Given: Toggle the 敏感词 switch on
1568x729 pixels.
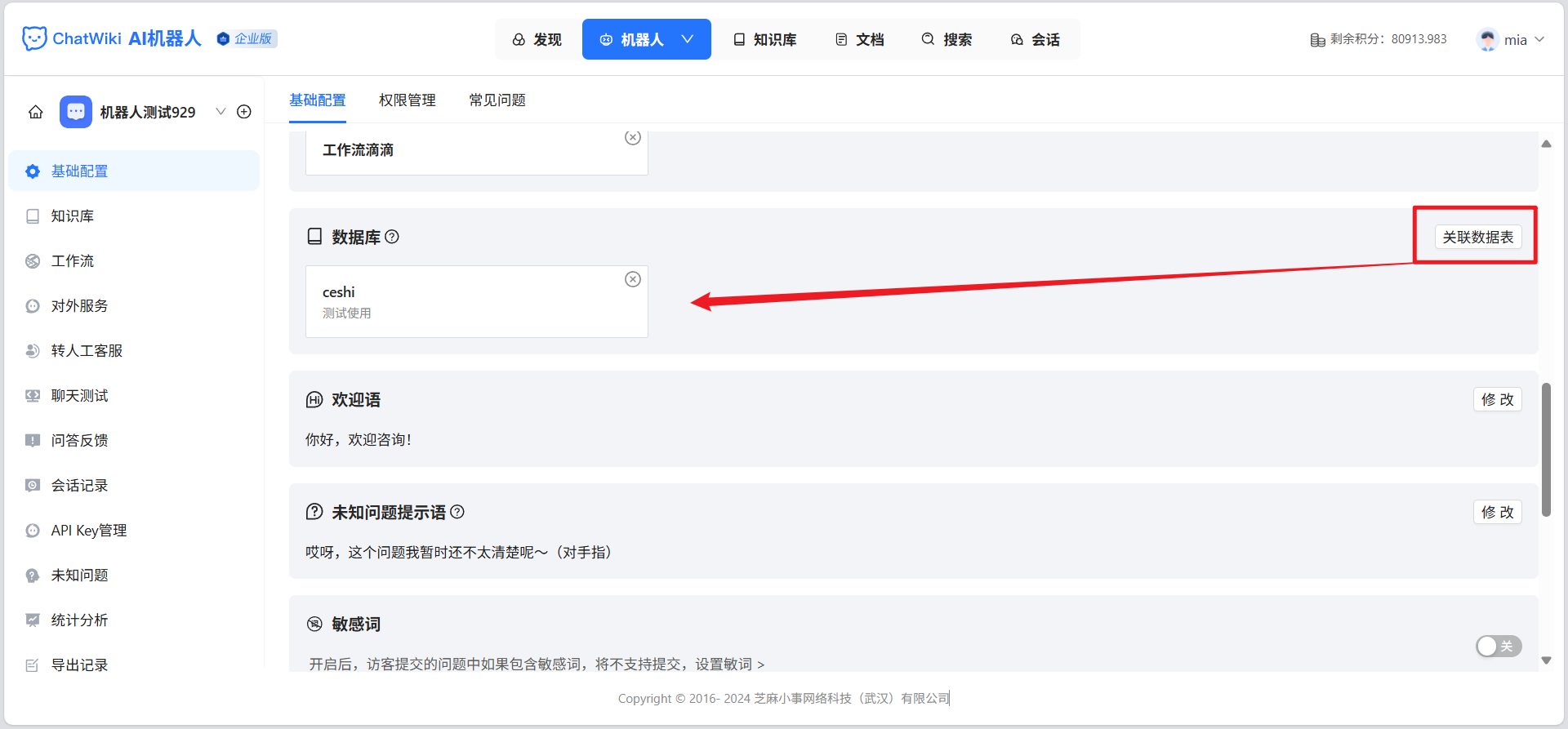Looking at the screenshot, I should [1499, 646].
